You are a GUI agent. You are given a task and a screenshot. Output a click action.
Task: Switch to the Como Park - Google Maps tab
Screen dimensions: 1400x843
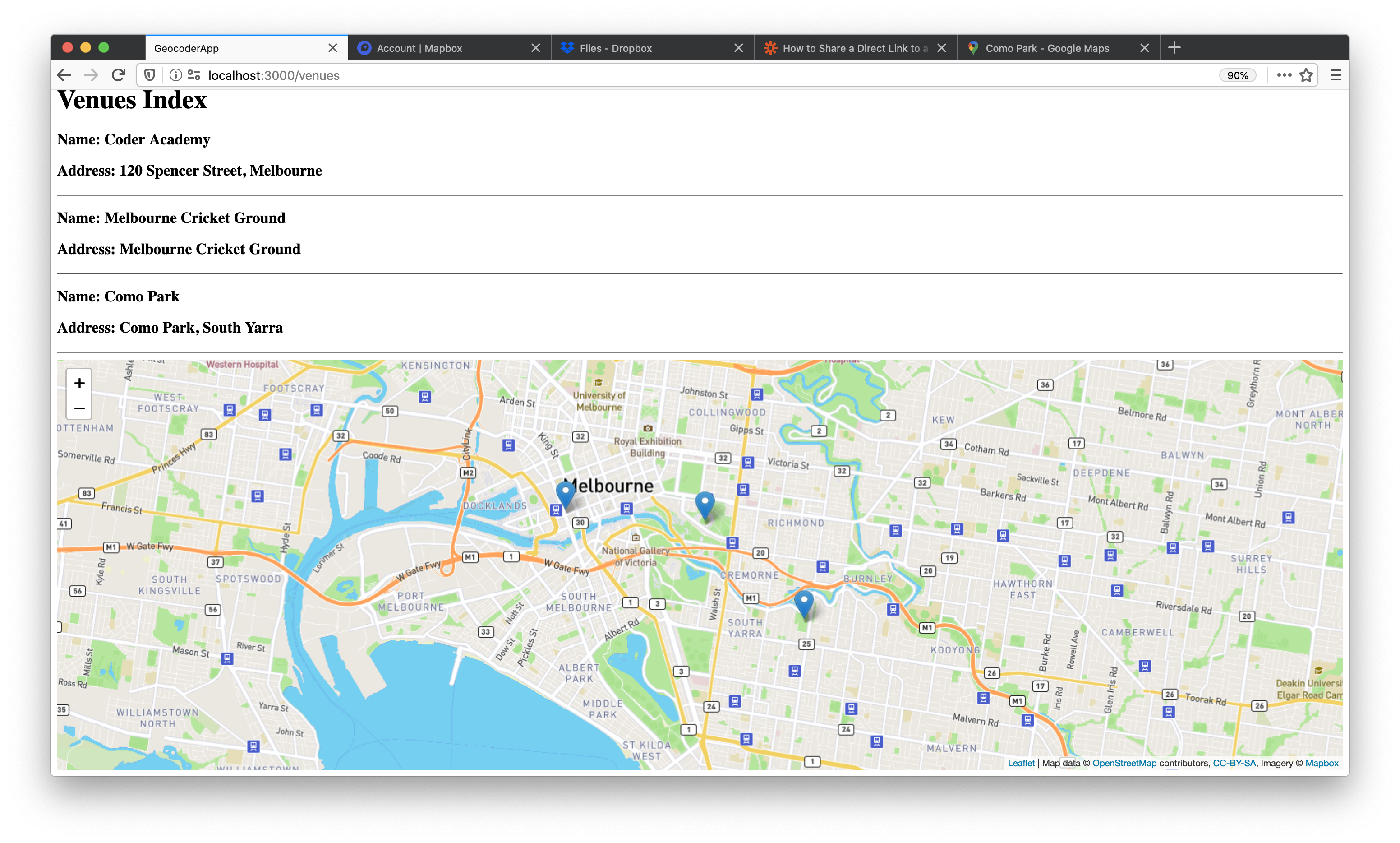click(x=1047, y=48)
